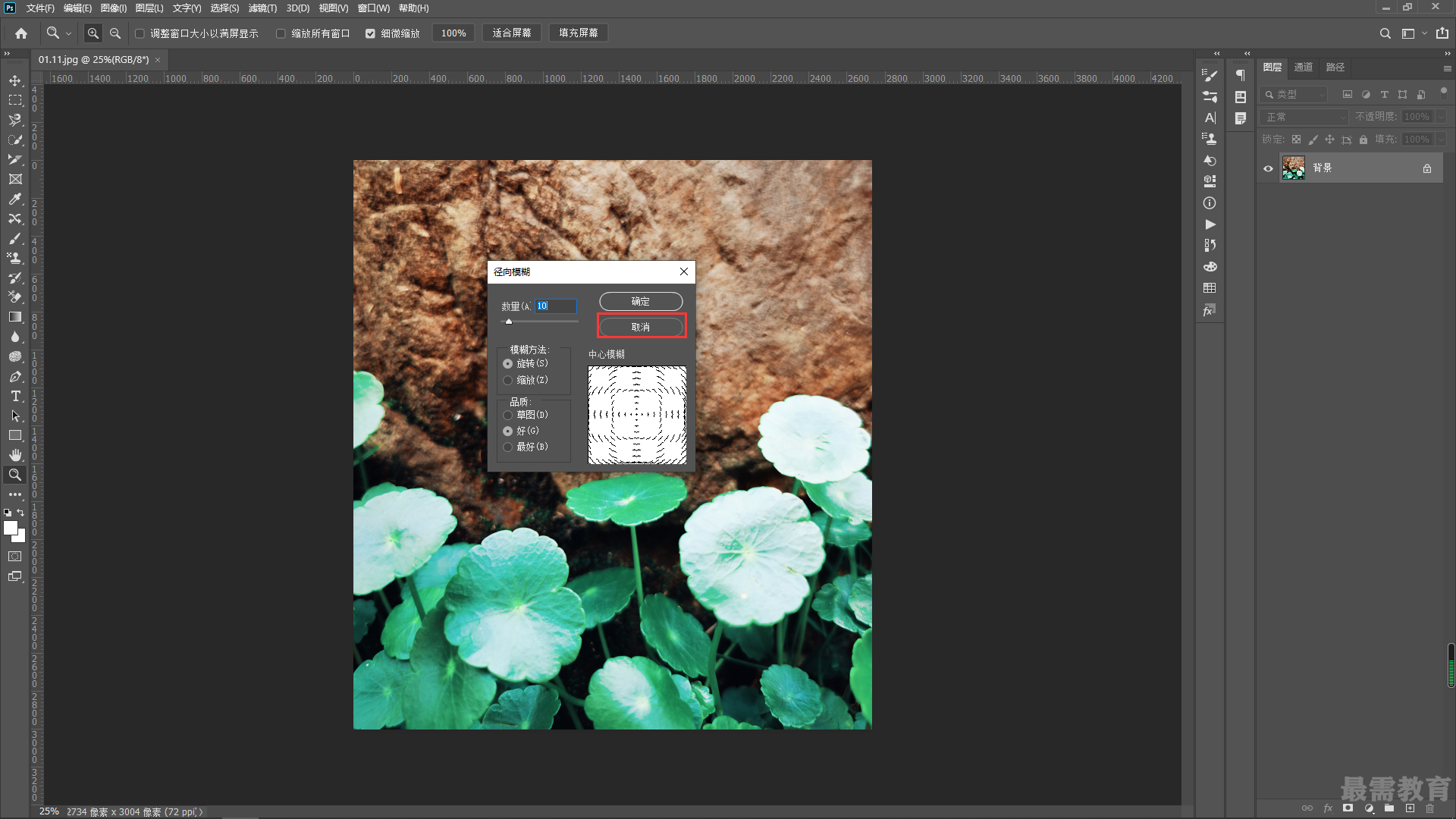Select the Eyedropper tool
The height and width of the screenshot is (819, 1456).
pos(15,199)
